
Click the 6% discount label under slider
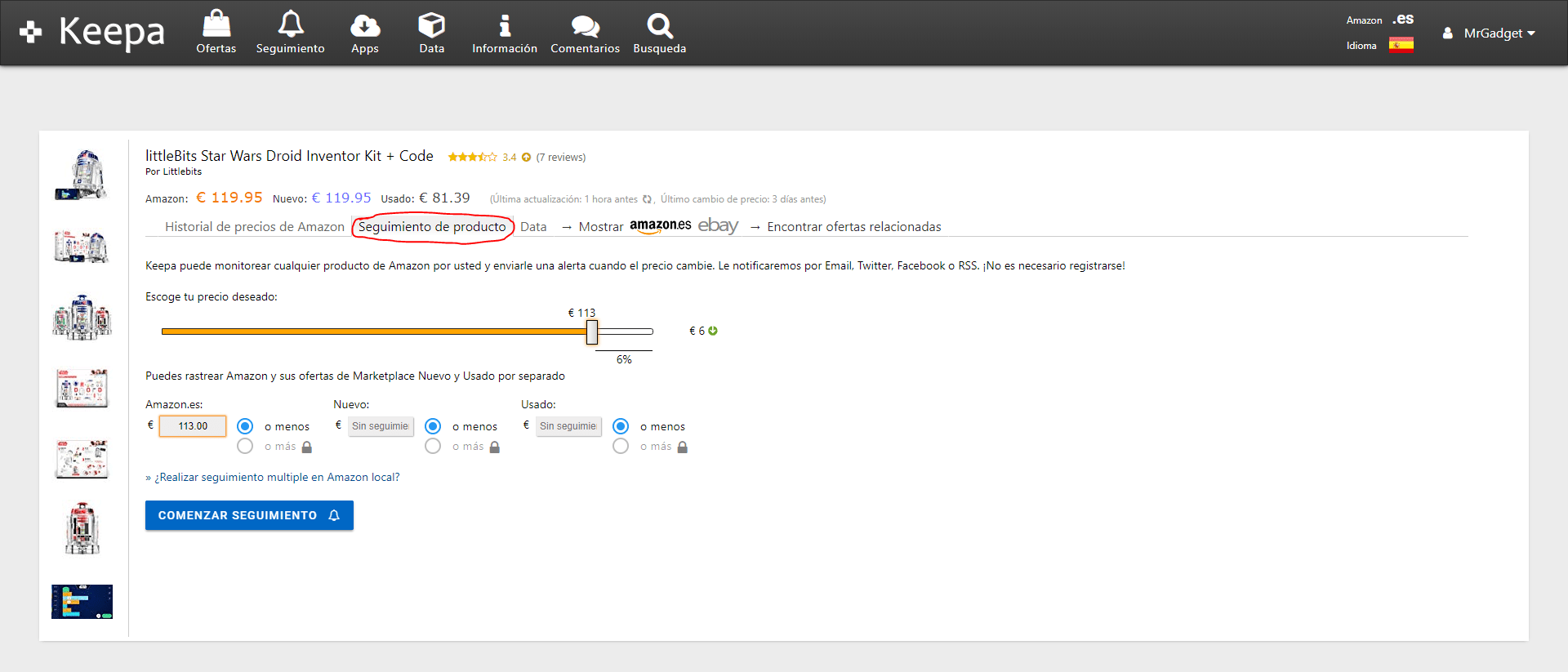[x=624, y=359]
